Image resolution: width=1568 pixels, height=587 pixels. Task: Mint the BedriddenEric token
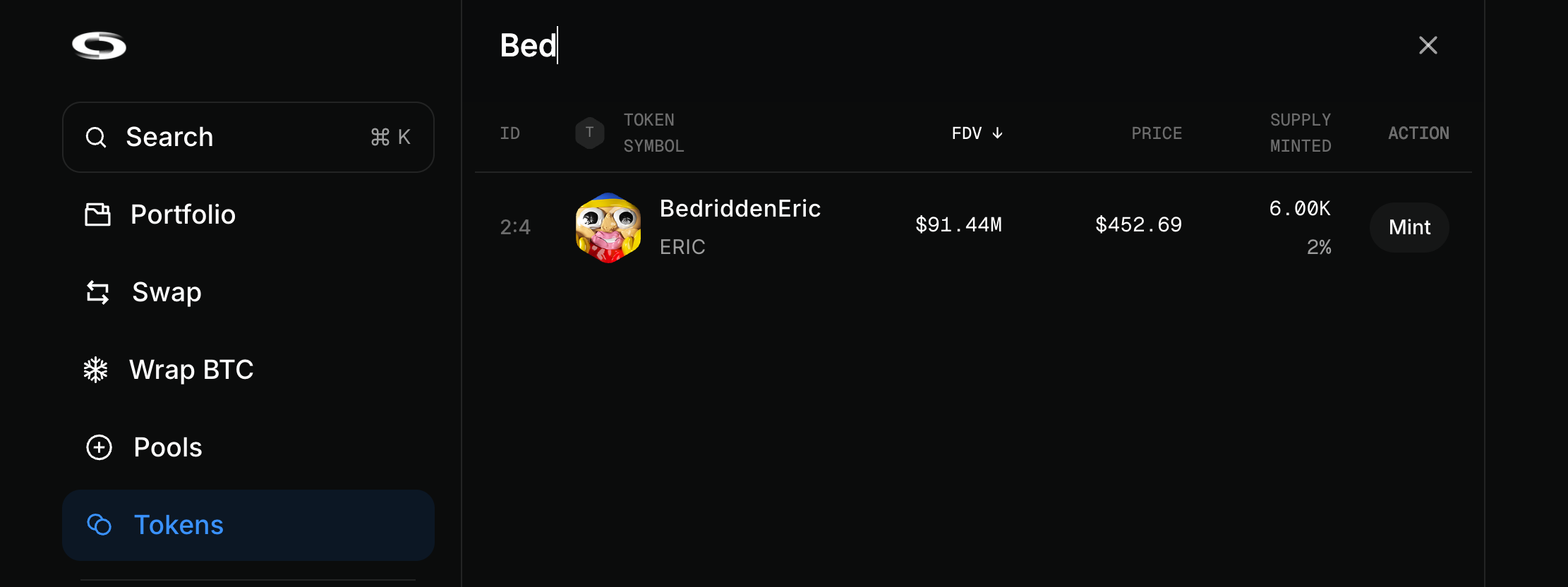[x=1409, y=227]
